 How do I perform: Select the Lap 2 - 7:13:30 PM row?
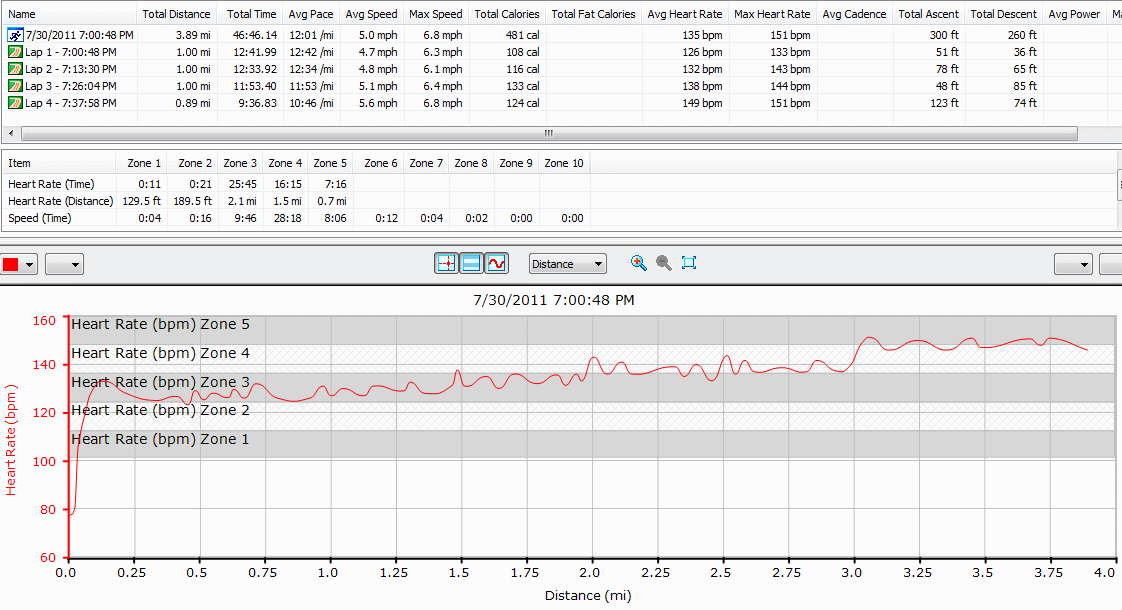click(x=561, y=69)
